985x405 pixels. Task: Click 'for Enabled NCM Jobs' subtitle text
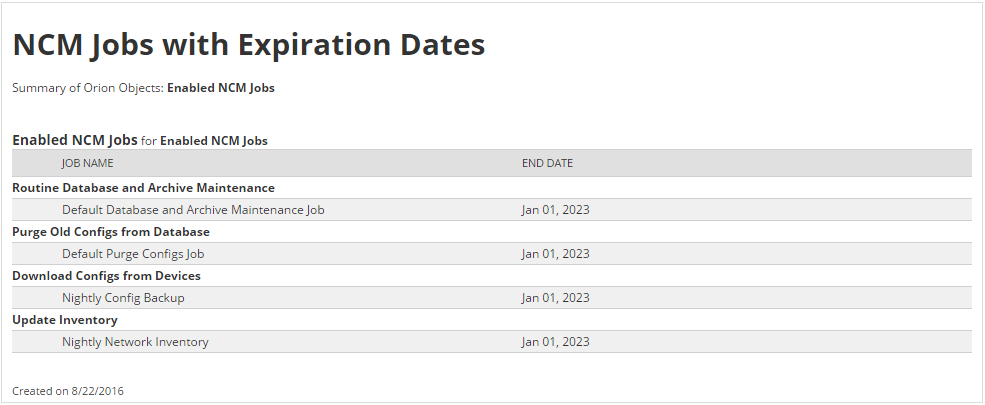pos(204,141)
